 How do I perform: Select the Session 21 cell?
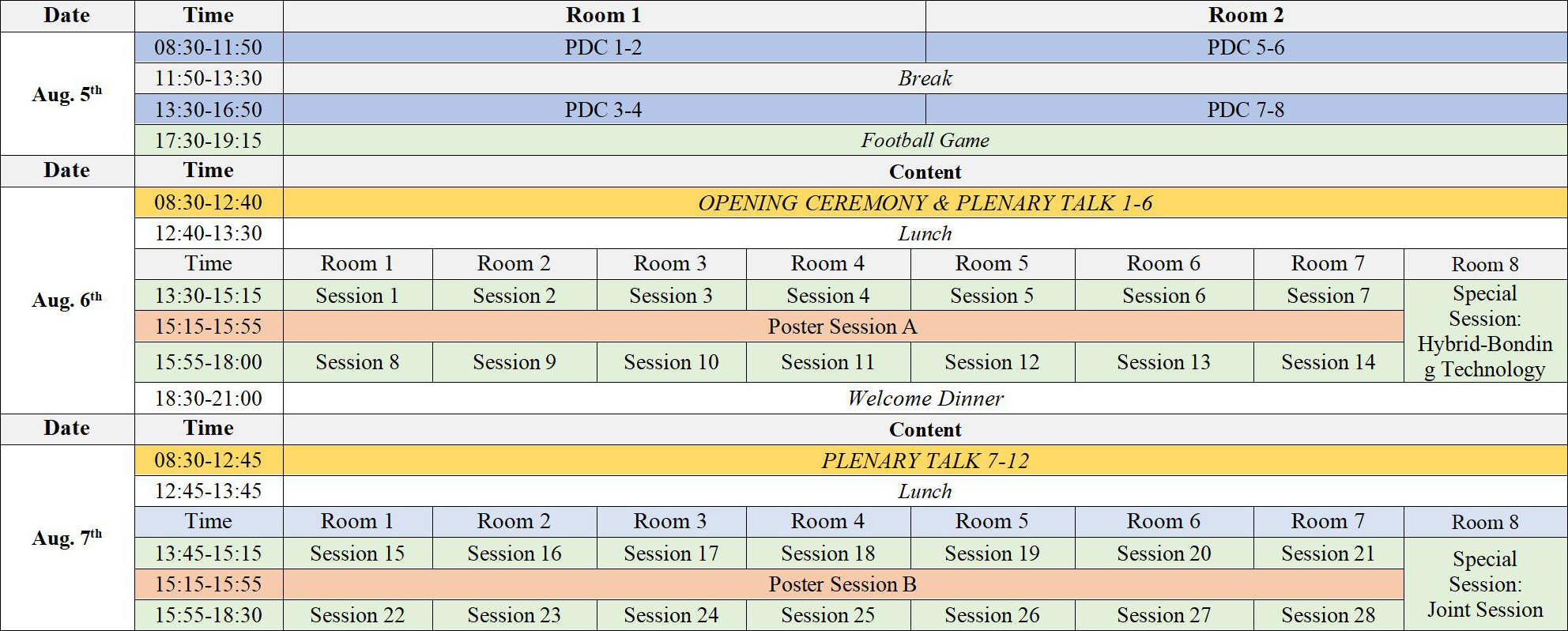click(x=1329, y=553)
